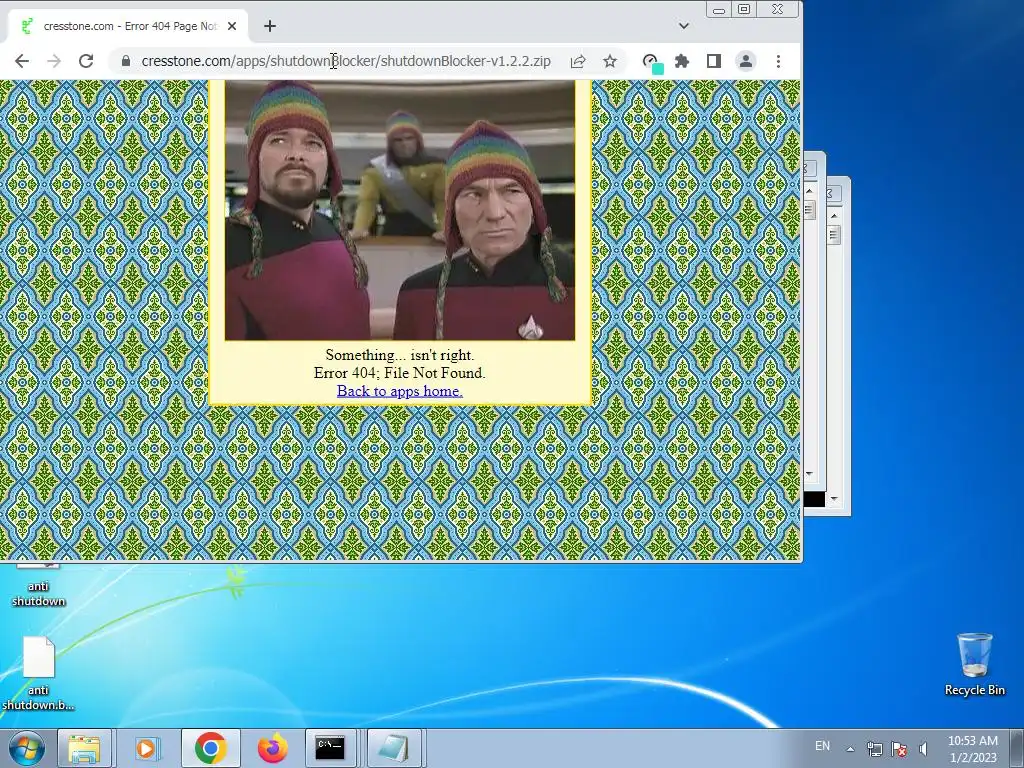Reload the cresstone.com page
This screenshot has width=1024, height=768.
86,61
